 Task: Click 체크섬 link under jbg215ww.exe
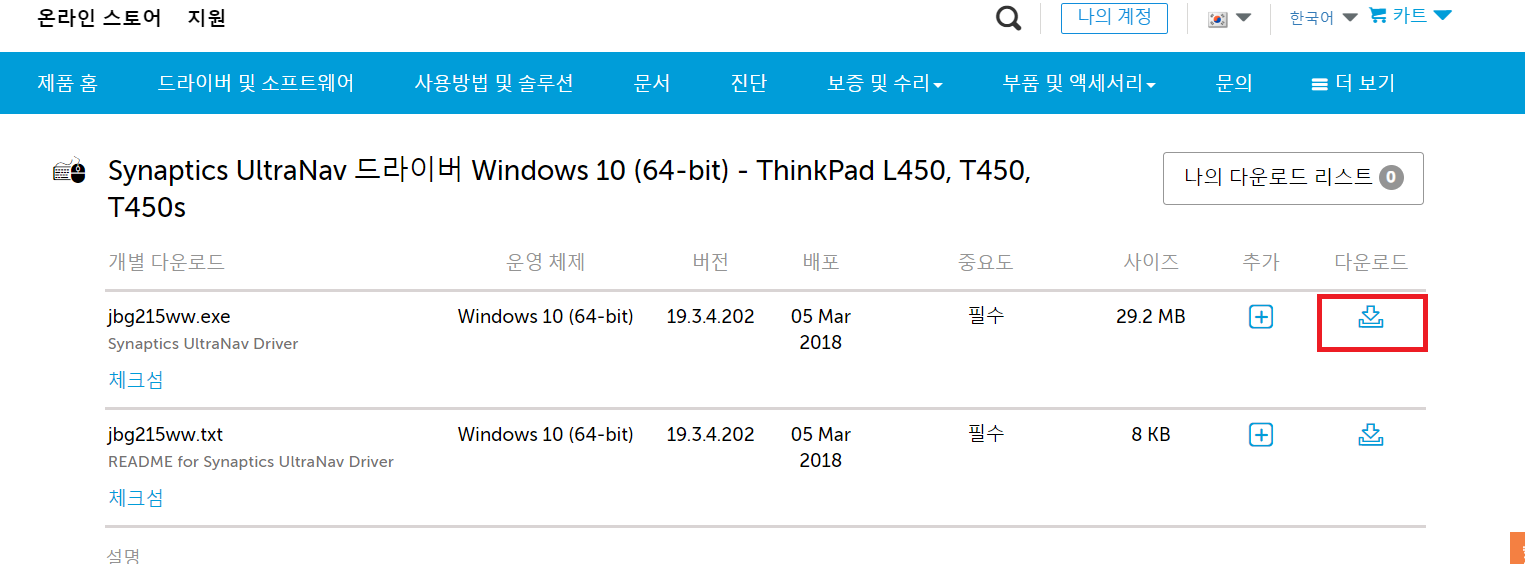coord(135,380)
